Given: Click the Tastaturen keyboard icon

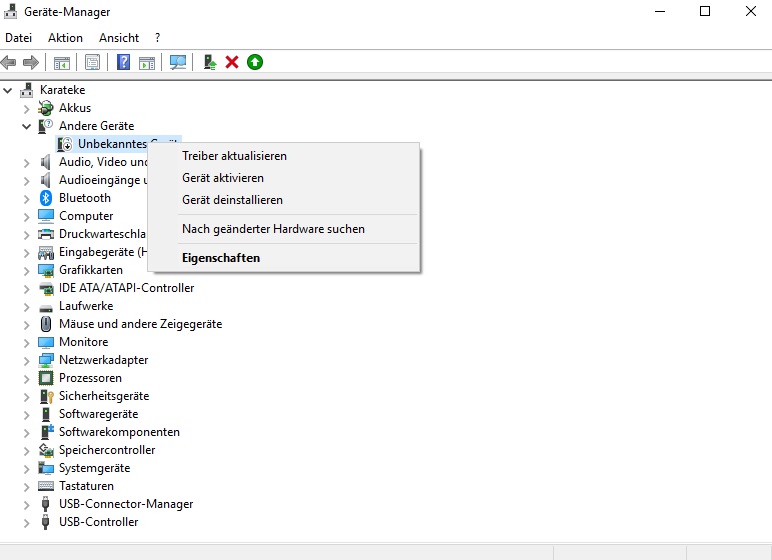Looking at the screenshot, I should 46,486.
